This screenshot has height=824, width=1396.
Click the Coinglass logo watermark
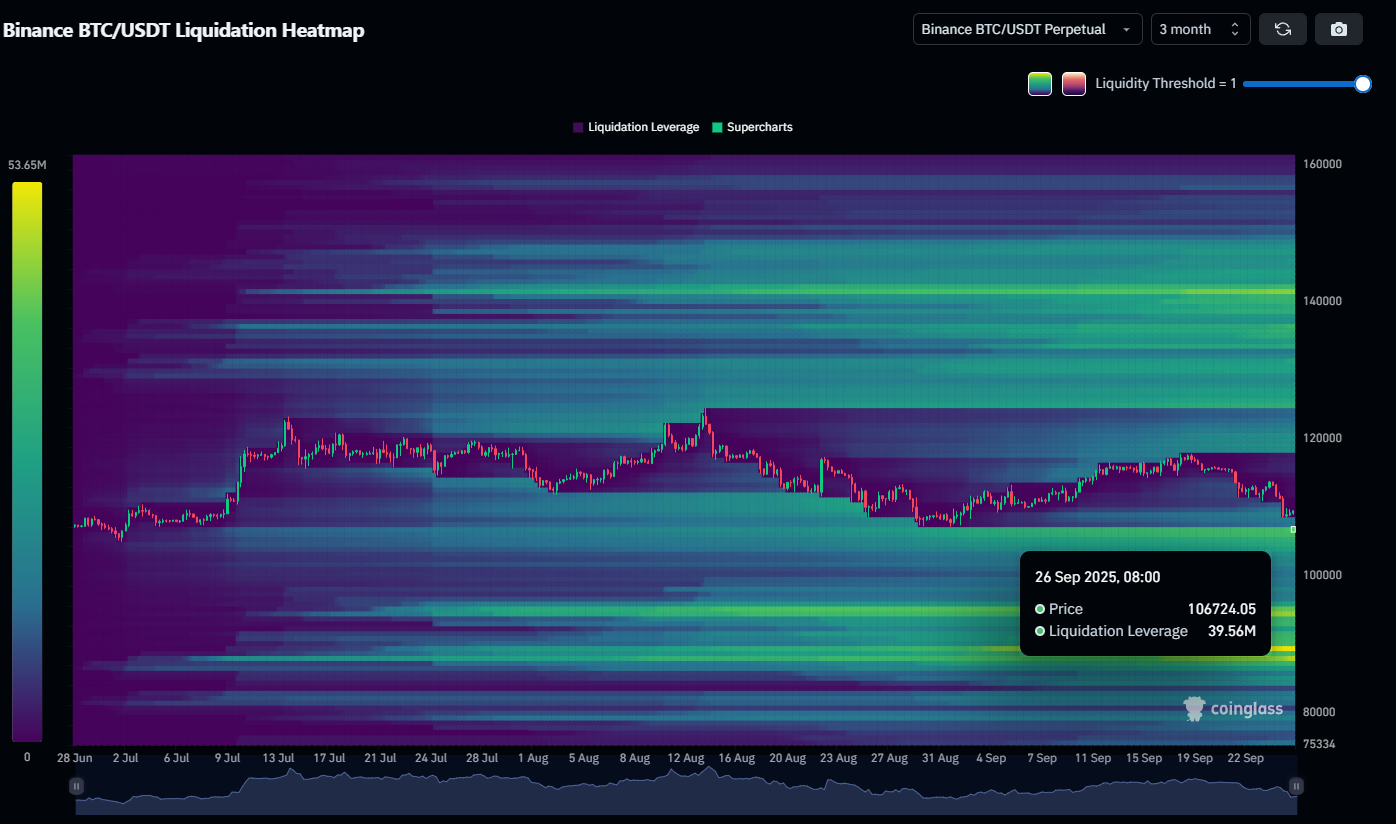pyautogui.click(x=1233, y=709)
